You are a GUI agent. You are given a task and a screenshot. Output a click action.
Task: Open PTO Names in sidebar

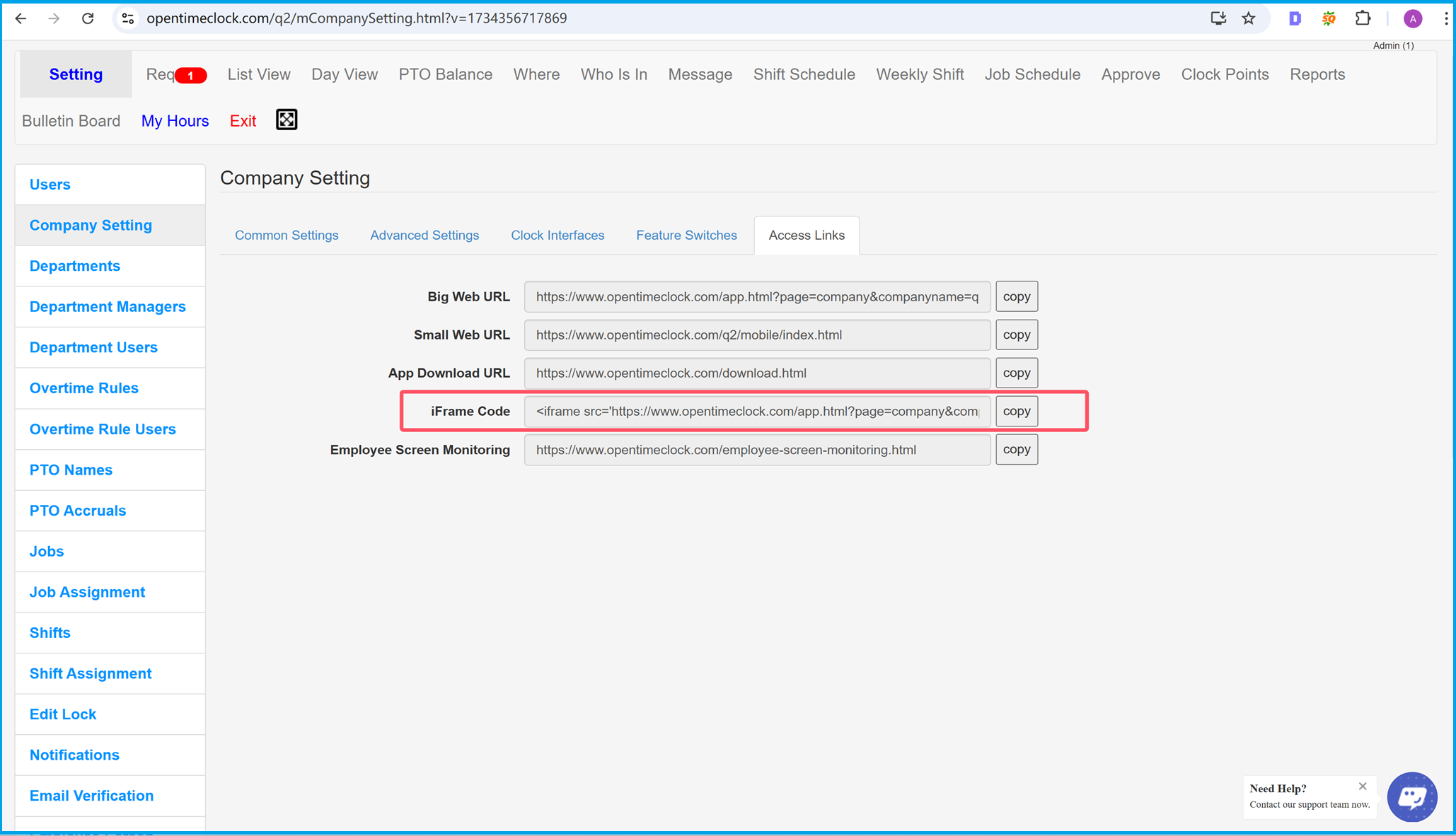click(110, 470)
